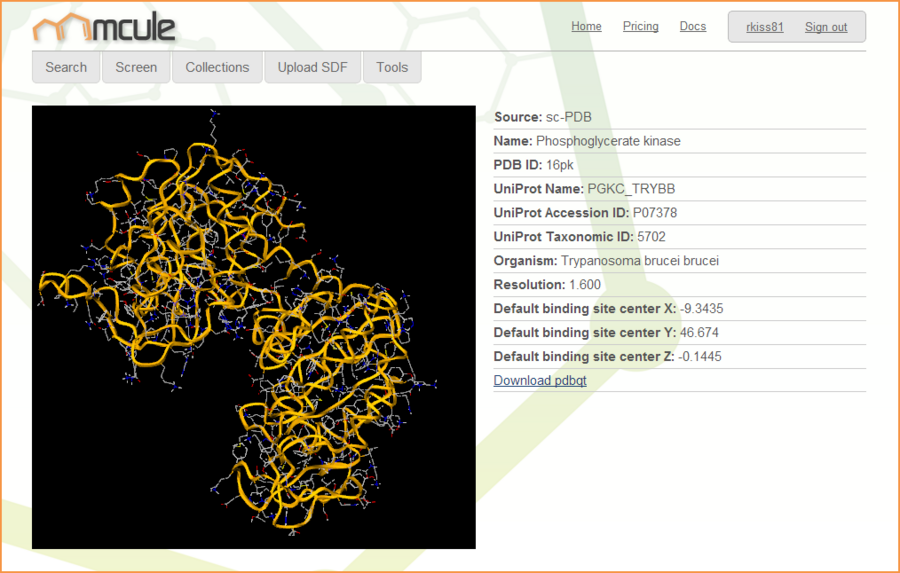Open the Home page link
Image resolution: width=900 pixels, height=573 pixels.
(586, 27)
